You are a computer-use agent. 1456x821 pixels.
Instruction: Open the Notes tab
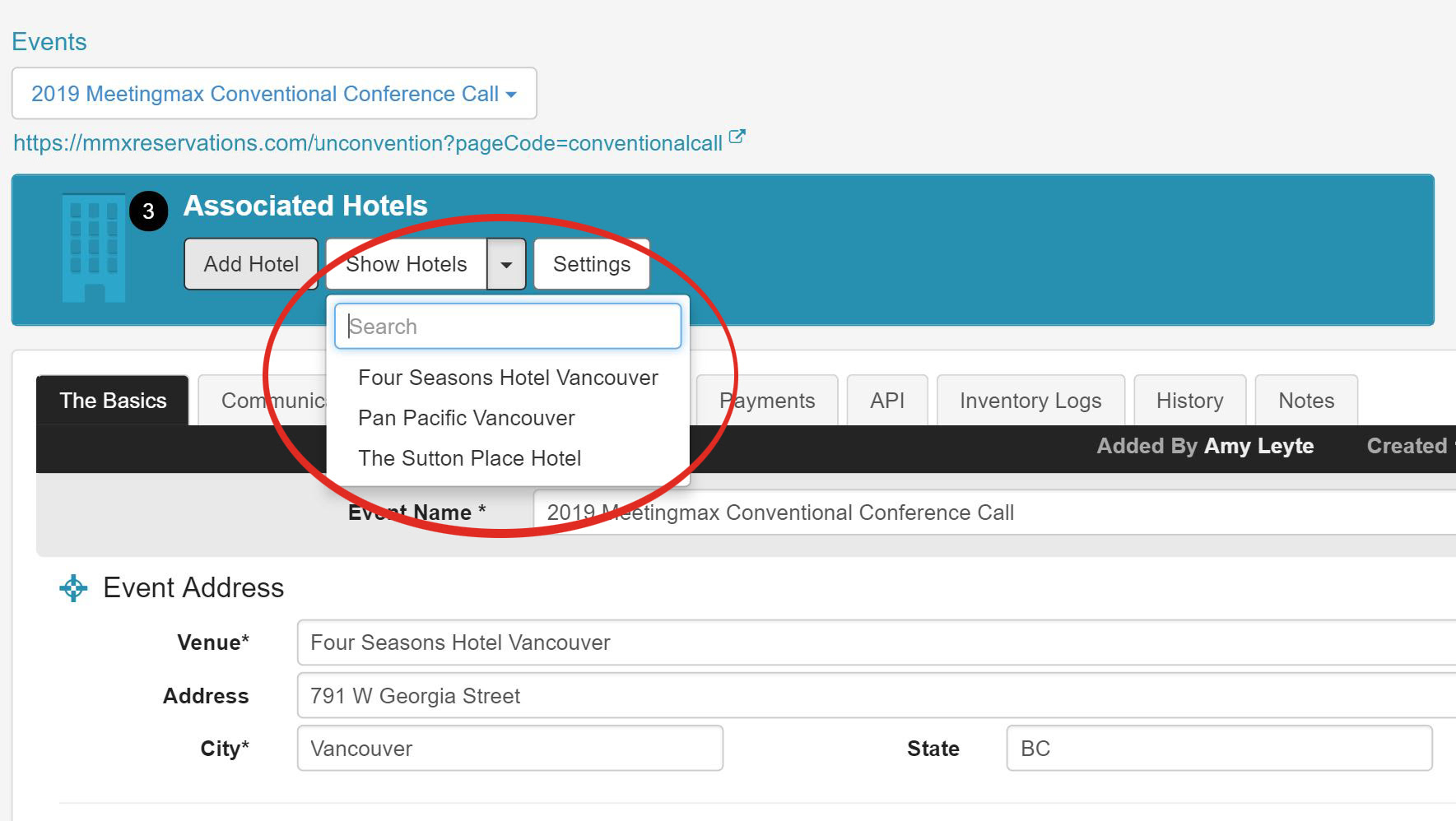point(1306,401)
